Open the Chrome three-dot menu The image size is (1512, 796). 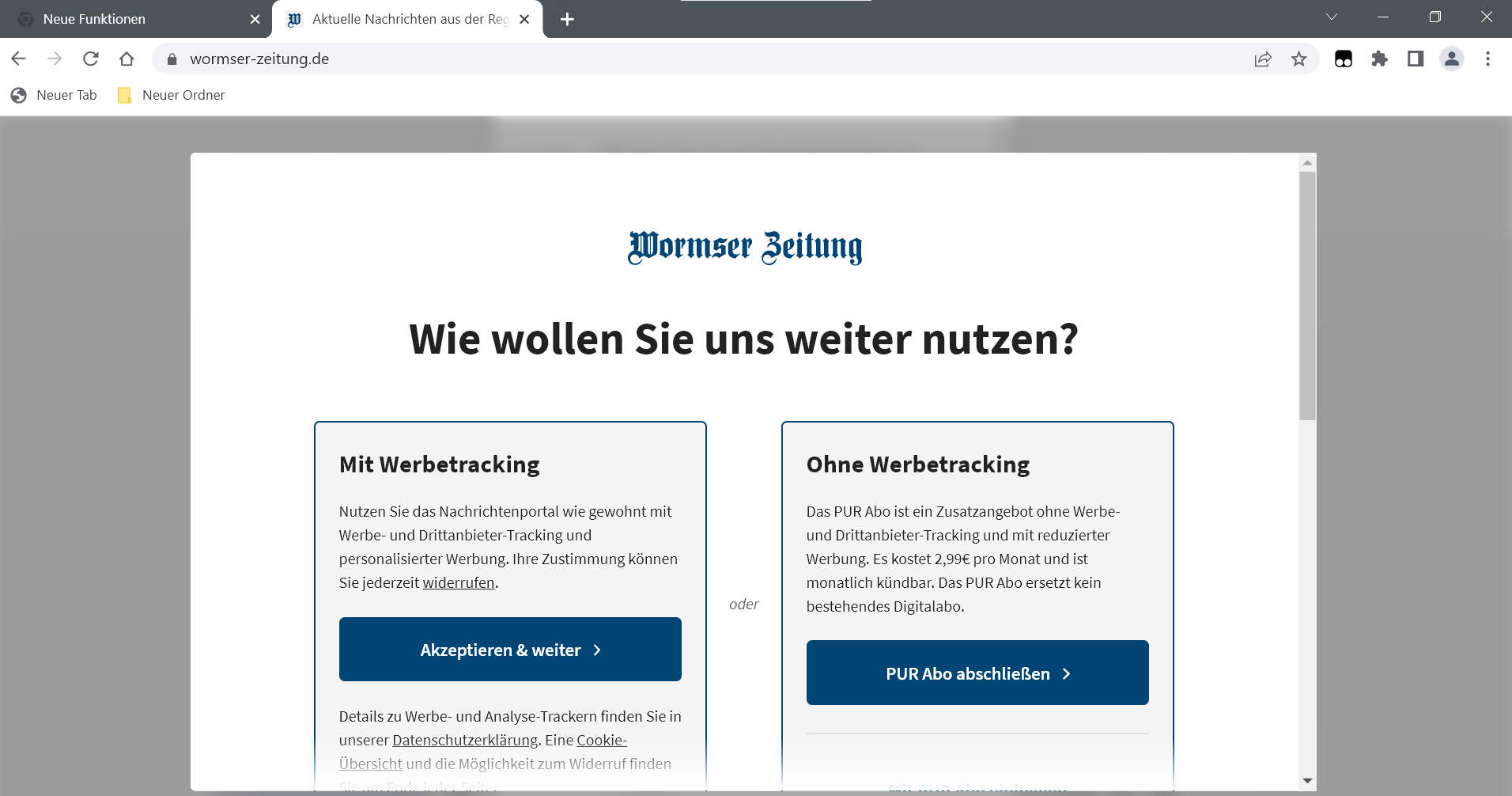(x=1487, y=59)
